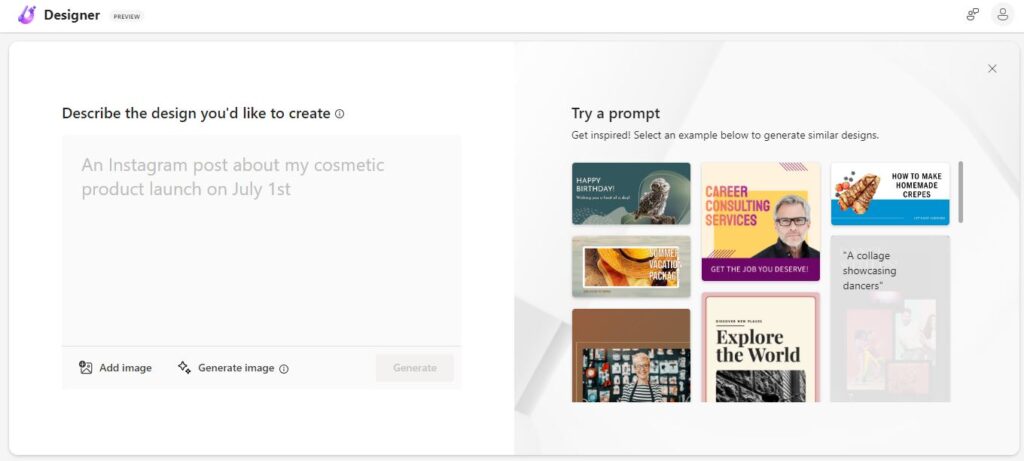Open the share/connections icon in header
Image resolution: width=1024 pixels, height=461 pixels.
pyautogui.click(x=972, y=14)
